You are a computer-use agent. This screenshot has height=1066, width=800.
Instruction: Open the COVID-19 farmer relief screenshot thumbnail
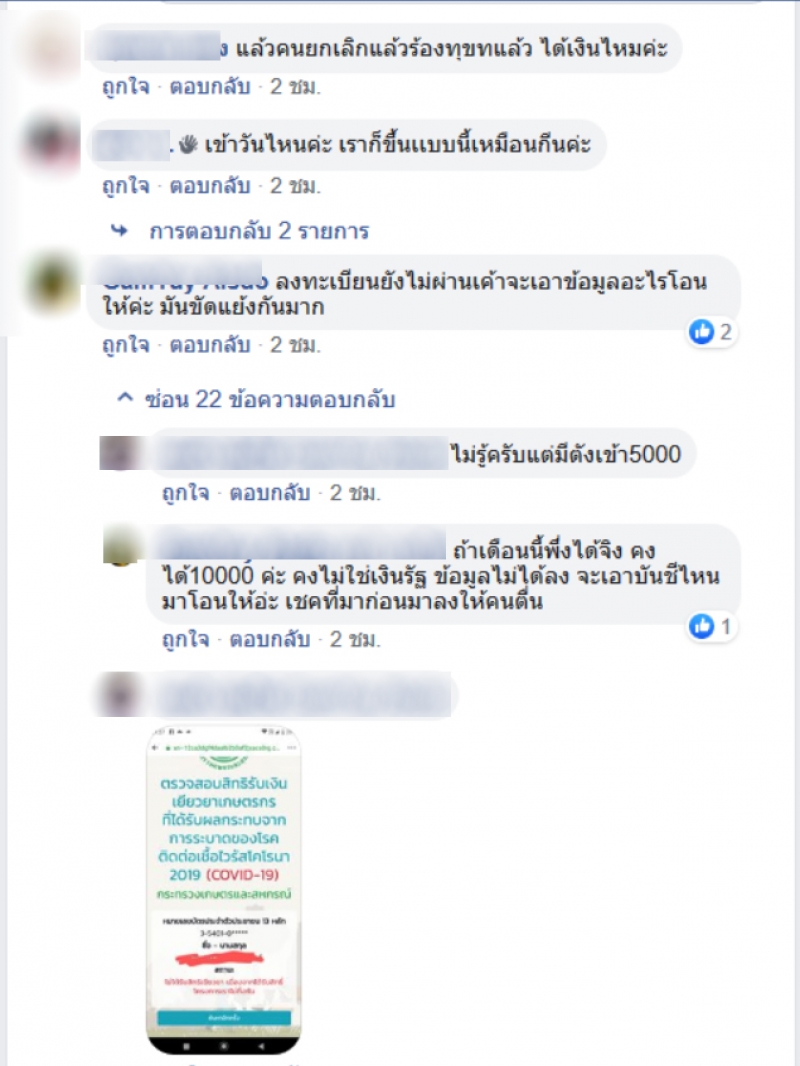click(224, 890)
